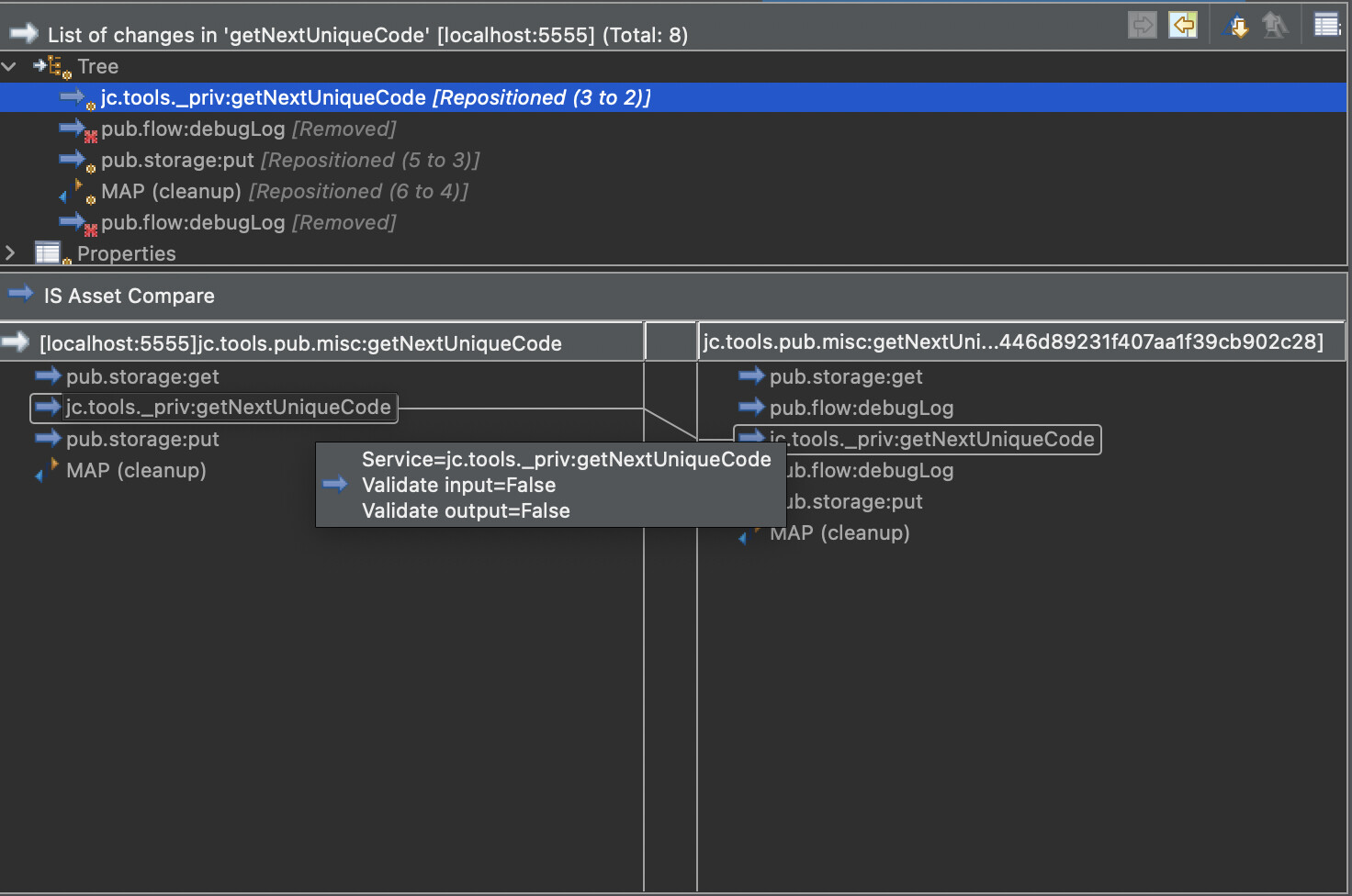
Task: Click the grayed-out previous difference up-arrow icon
Action: tap(1275, 25)
